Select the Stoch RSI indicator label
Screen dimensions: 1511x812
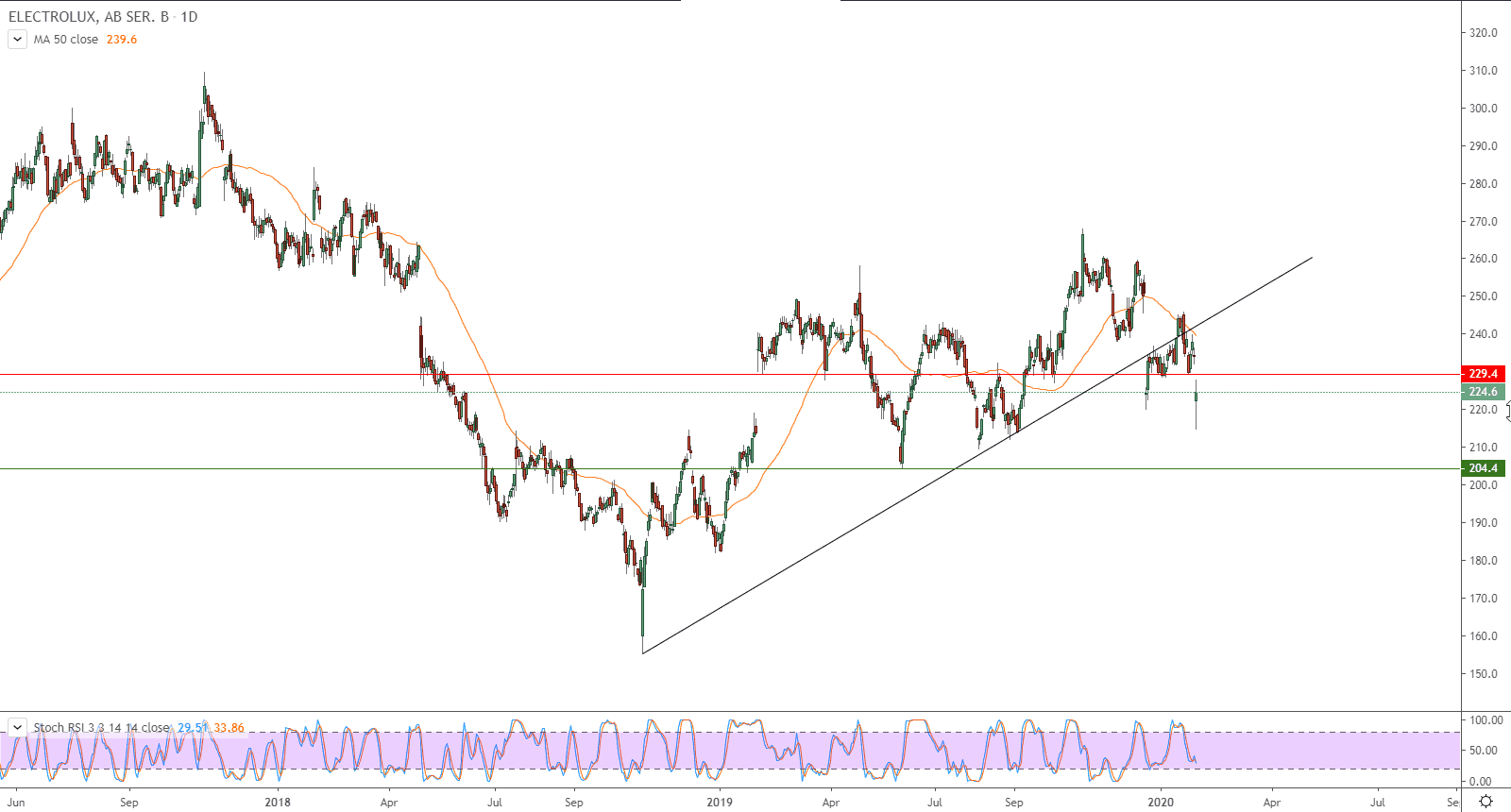102,727
